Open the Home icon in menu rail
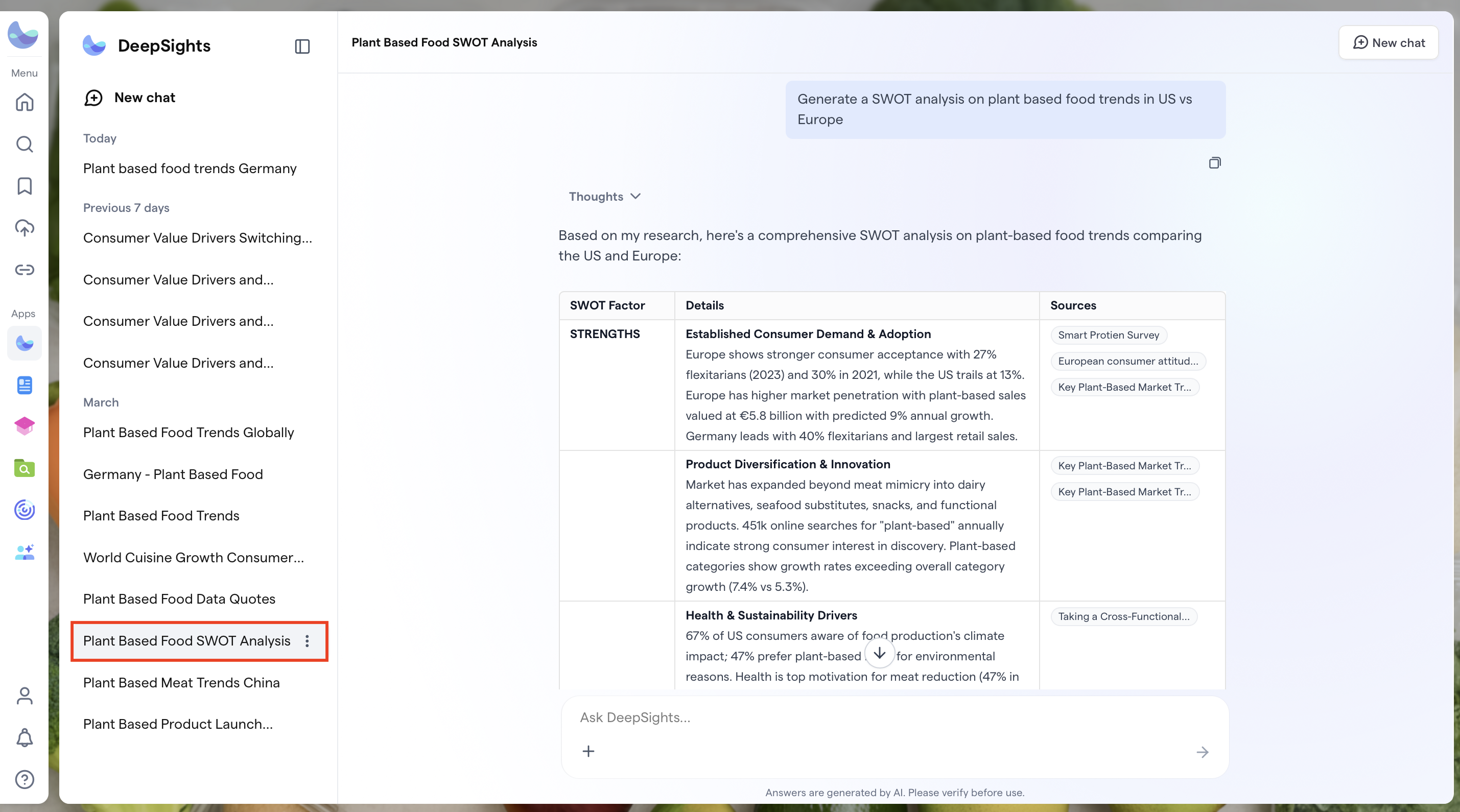This screenshot has width=1460, height=812. click(25, 103)
